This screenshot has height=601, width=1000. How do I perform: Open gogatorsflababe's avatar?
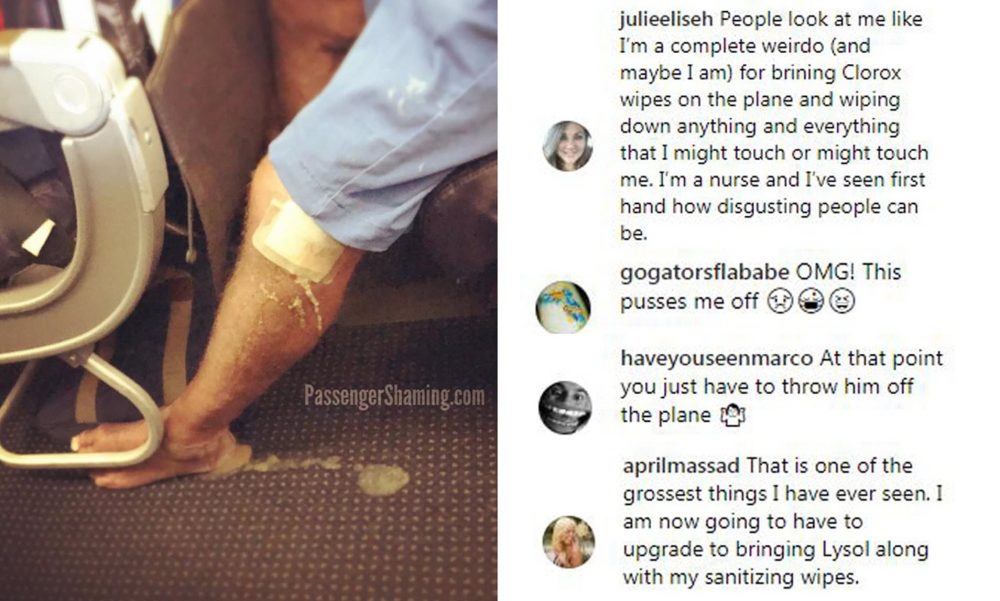(x=562, y=307)
